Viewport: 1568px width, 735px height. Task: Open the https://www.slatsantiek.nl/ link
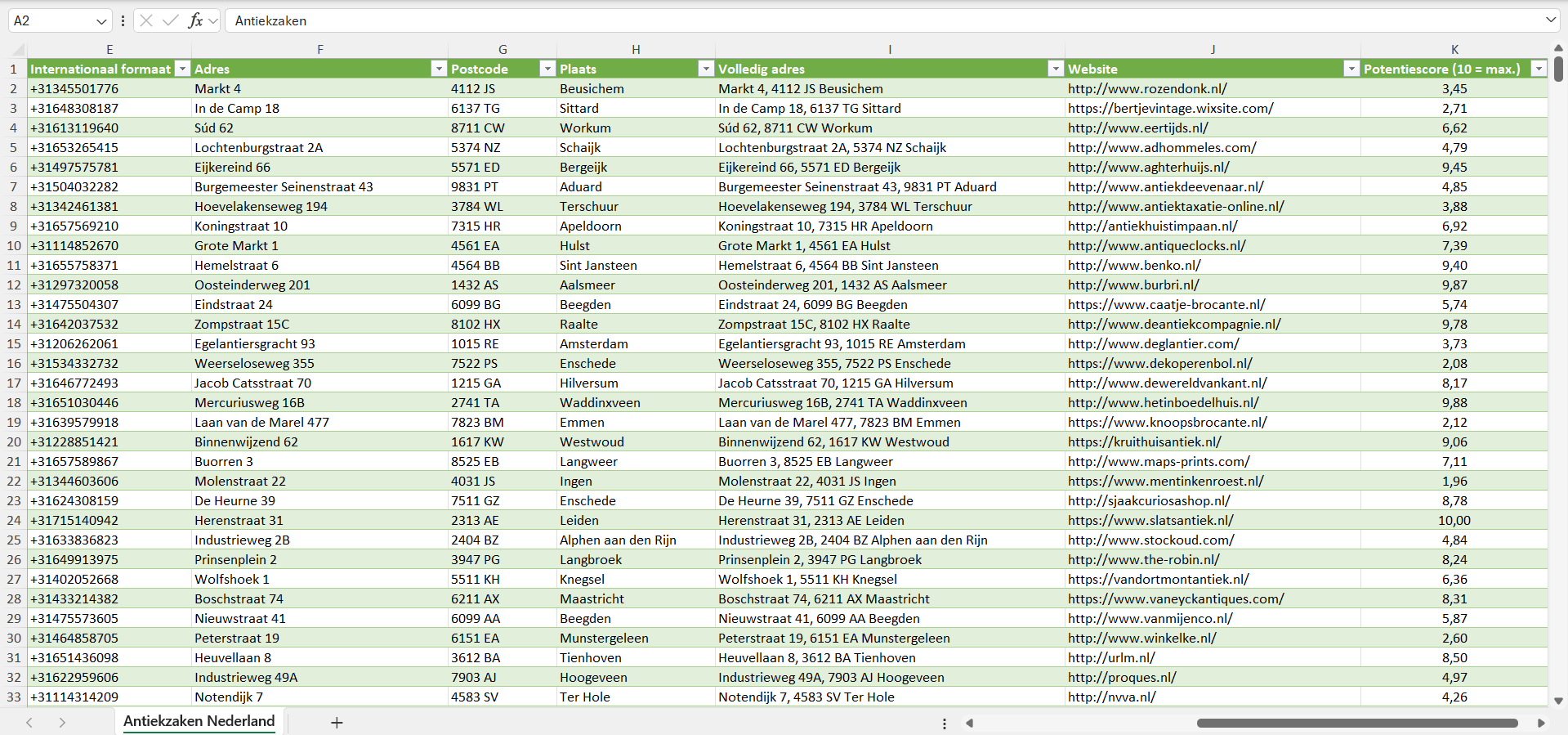[x=1150, y=520]
